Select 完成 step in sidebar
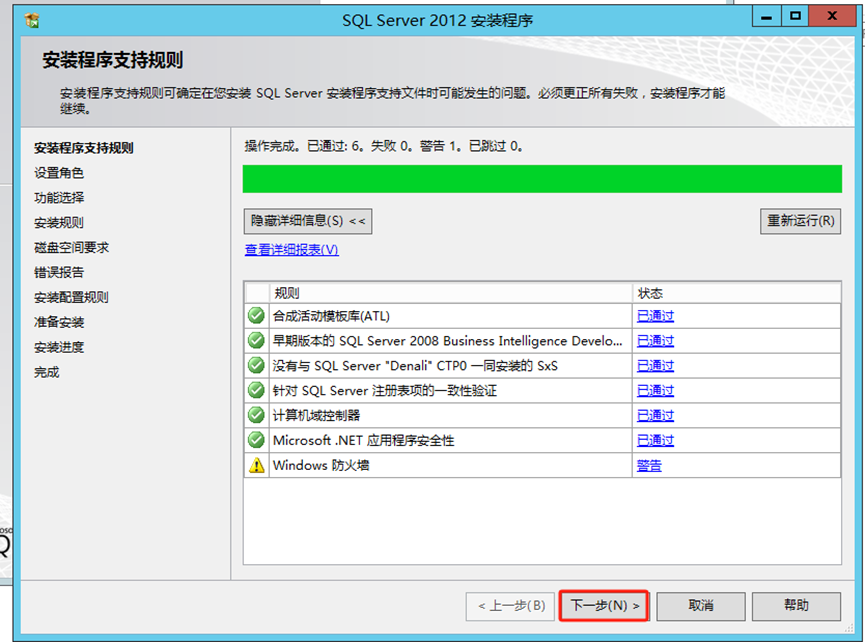Screen dimensions: 865x642 point(46,372)
